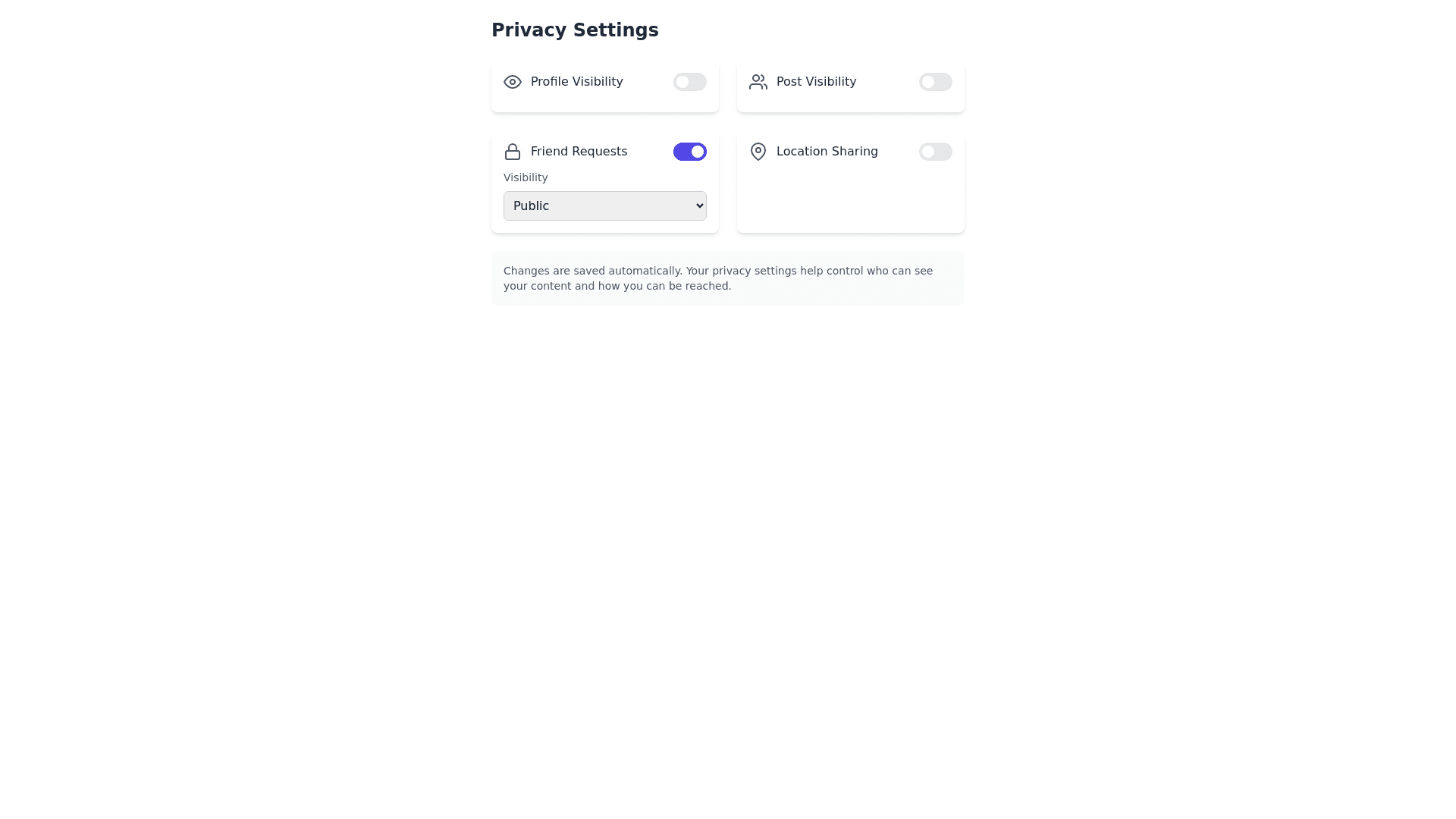This screenshot has height=819, width=1456.
Task: Click the 'Changes are saved automatically' notice
Action: [717, 271]
